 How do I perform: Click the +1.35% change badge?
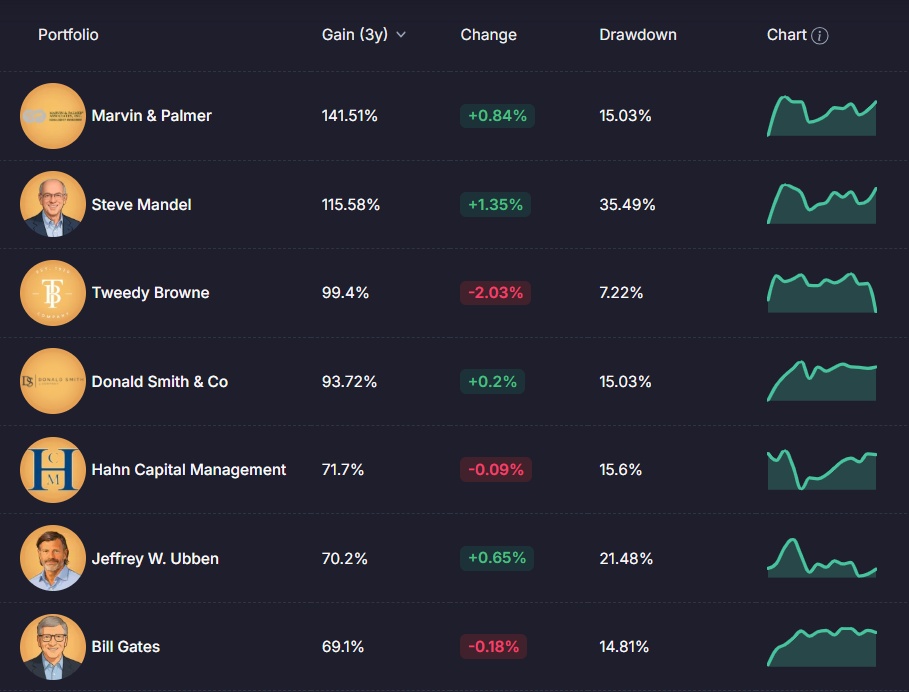(x=495, y=205)
